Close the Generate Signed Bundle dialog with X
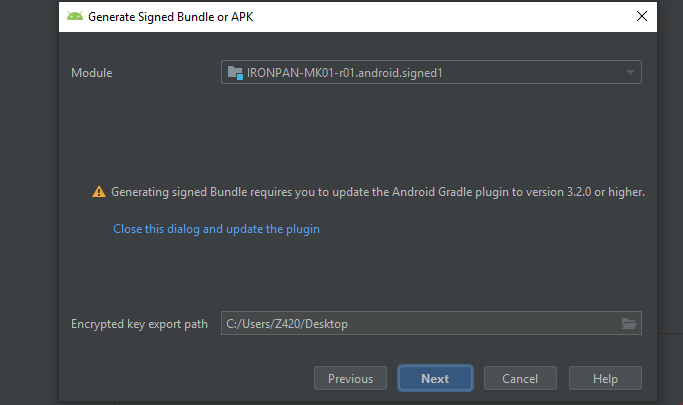Viewport: 683px width, 405px height. (x=642, y=17)
